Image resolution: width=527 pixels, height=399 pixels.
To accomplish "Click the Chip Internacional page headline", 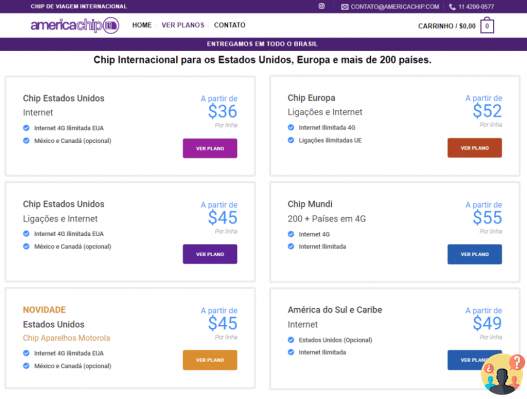I will (x=262, y=60).
